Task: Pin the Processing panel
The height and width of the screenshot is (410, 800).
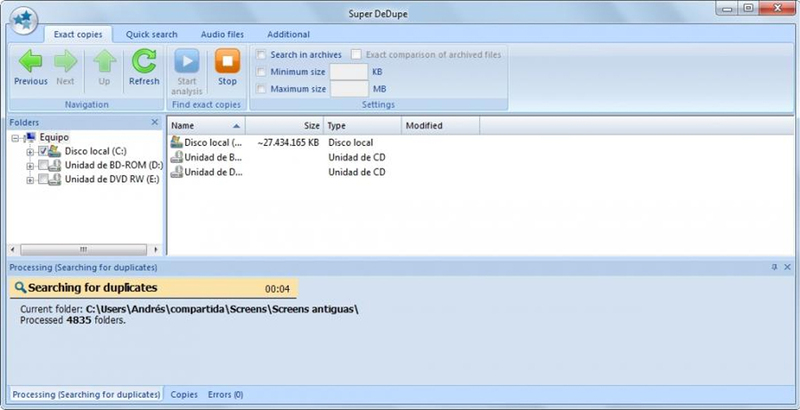Action: [x=774, y=267]
